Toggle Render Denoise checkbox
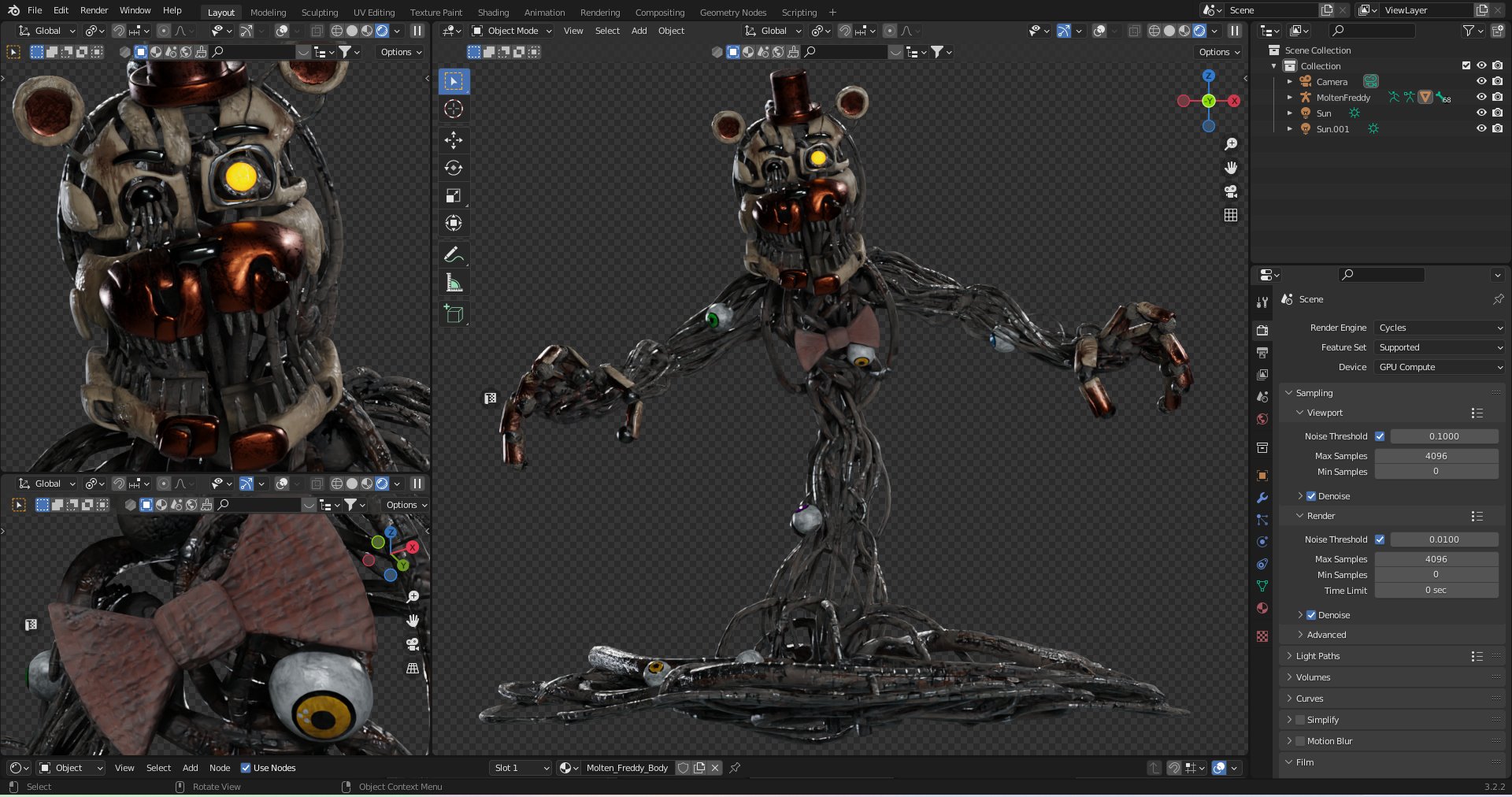This screenshot has height=797, width=1512. (1311, 615)
